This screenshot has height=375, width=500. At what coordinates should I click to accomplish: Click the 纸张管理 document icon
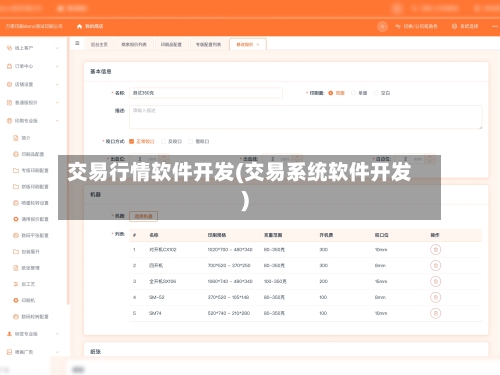coord(16,268)
